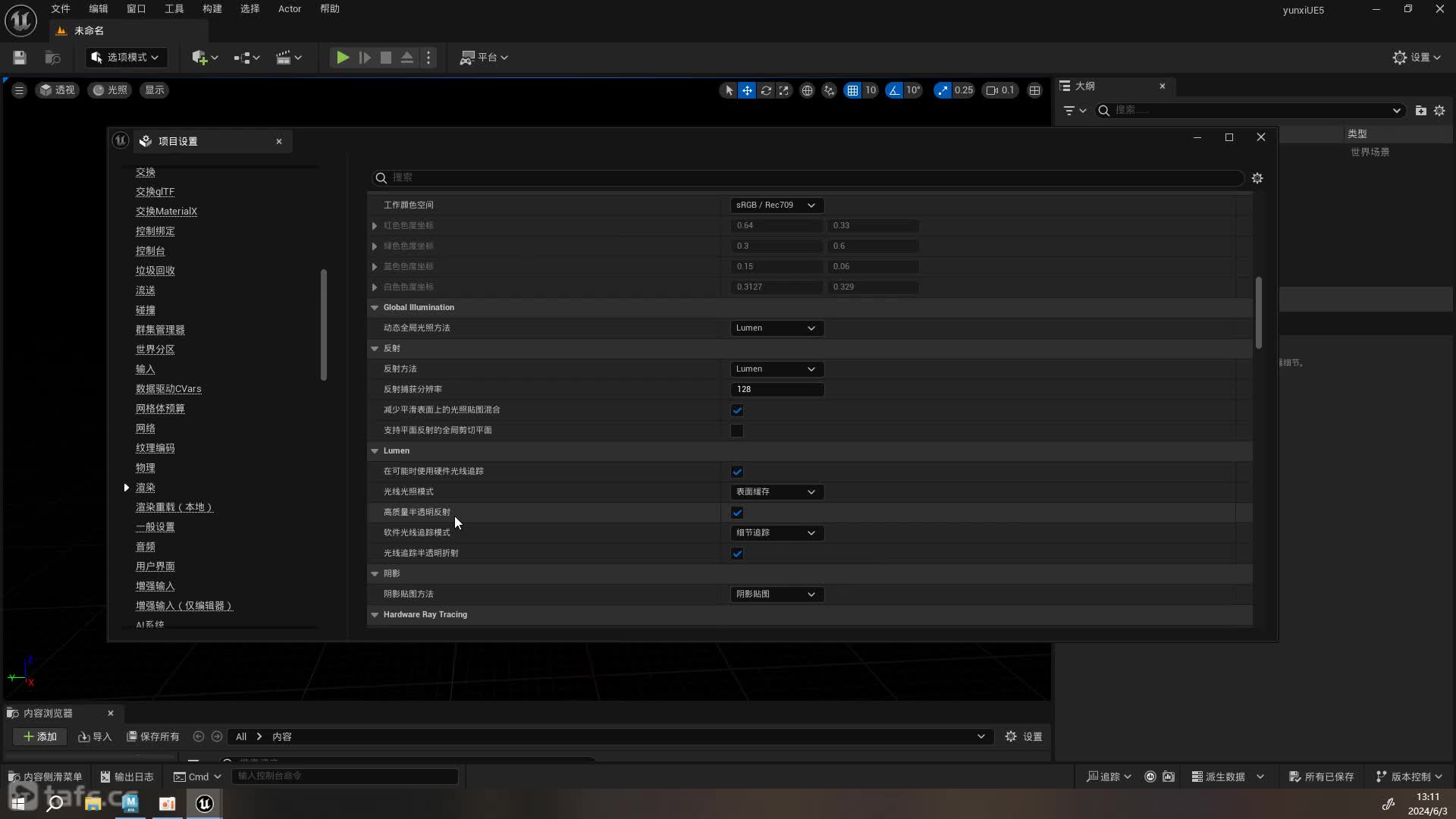
Task: Click the 导入 button
Action: click(x=96, y=737)
